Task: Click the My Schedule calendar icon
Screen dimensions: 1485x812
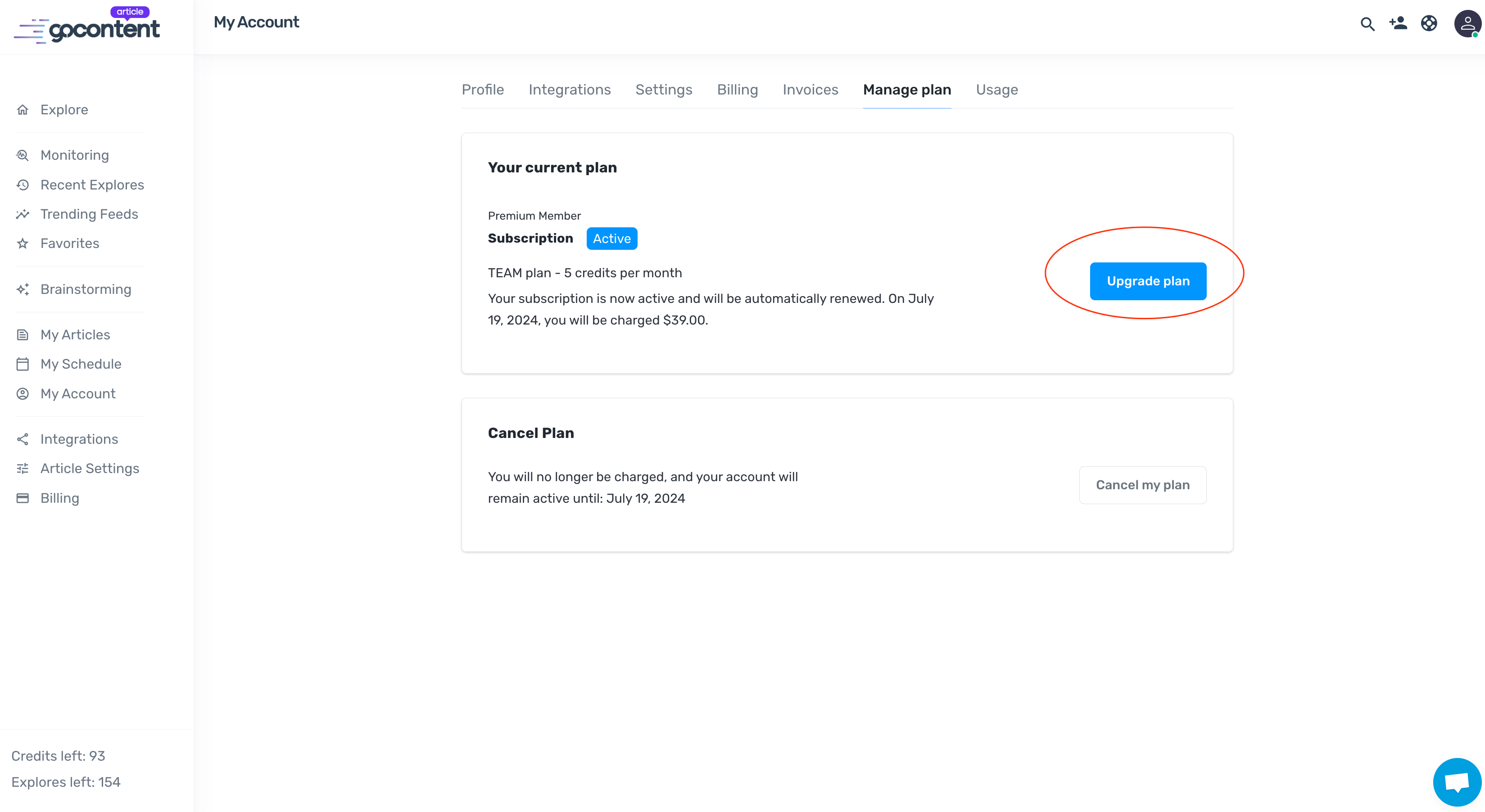Action: click(x=23, y=364)
